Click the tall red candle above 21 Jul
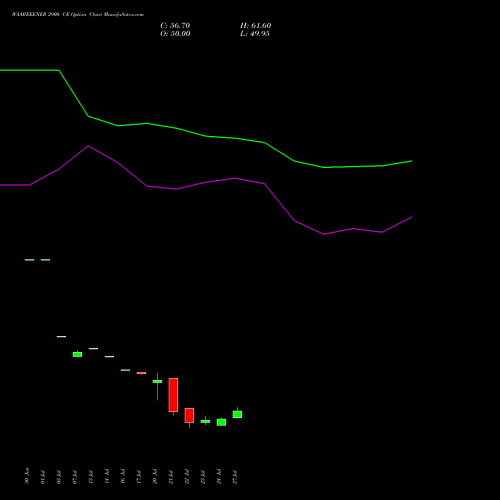The height and width of the screenshot is (500, 500). pyautogui.click(x=173, y=395)
